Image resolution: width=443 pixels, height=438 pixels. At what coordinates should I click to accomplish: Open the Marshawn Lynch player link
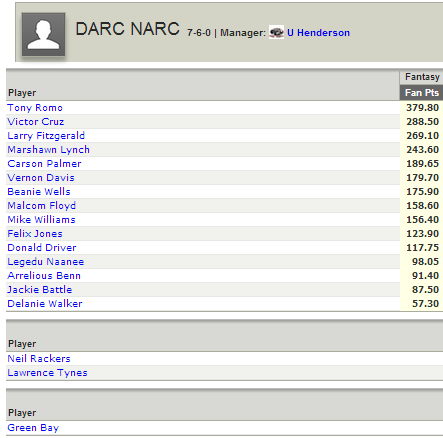[x=49, y=150]
